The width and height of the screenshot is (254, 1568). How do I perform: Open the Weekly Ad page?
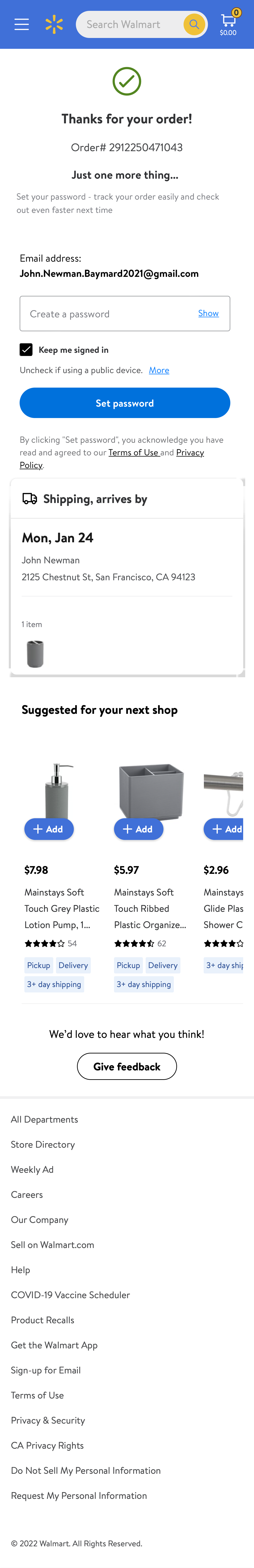pos(32,1169)
